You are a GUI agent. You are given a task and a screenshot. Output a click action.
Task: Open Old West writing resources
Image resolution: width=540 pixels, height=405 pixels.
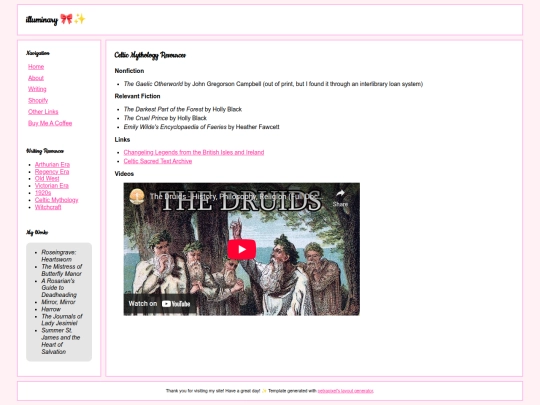click(47, 178)
